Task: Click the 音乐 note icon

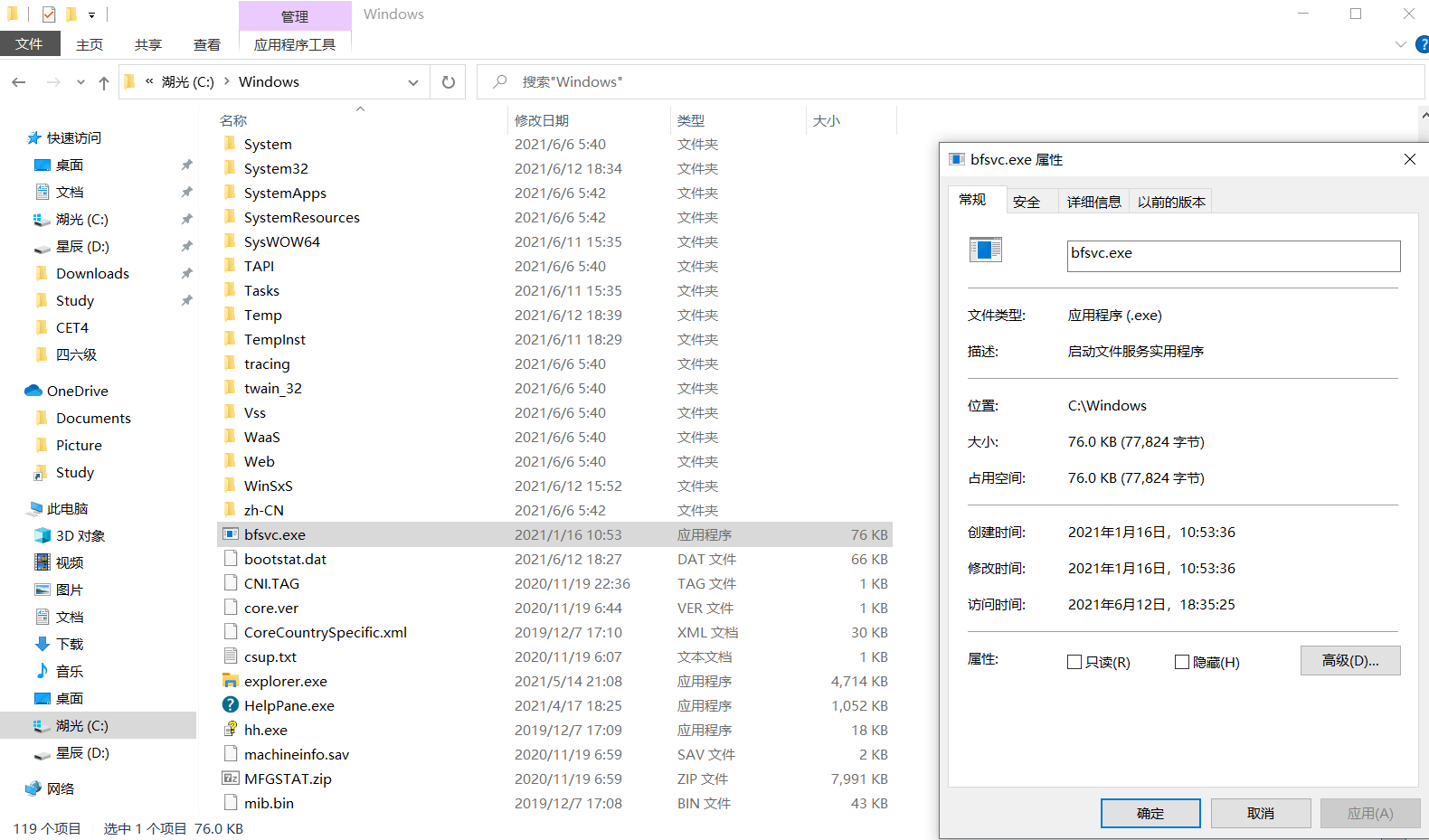Action: pyautogui.click(x=43, y=671)
